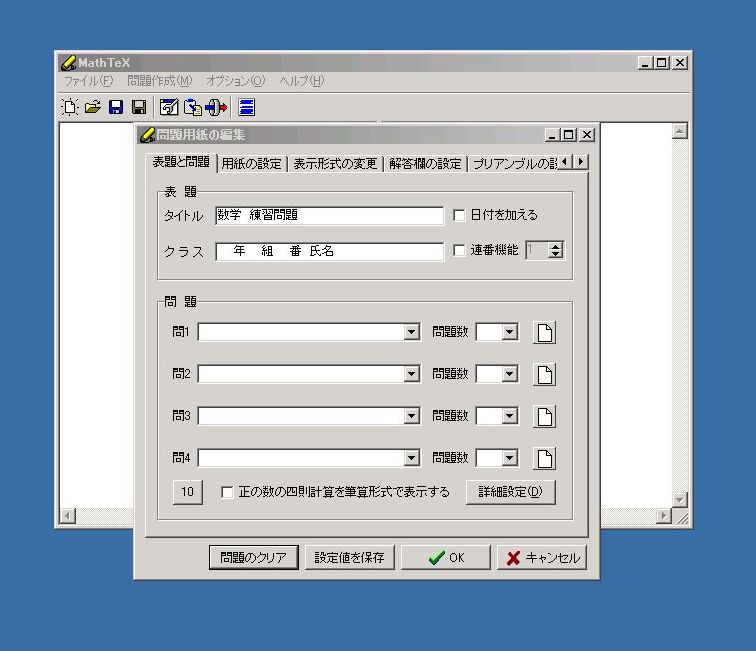Enable the 日付を加える checkbox
Viewport: 756px width, 651px height.
click(459, 215)
